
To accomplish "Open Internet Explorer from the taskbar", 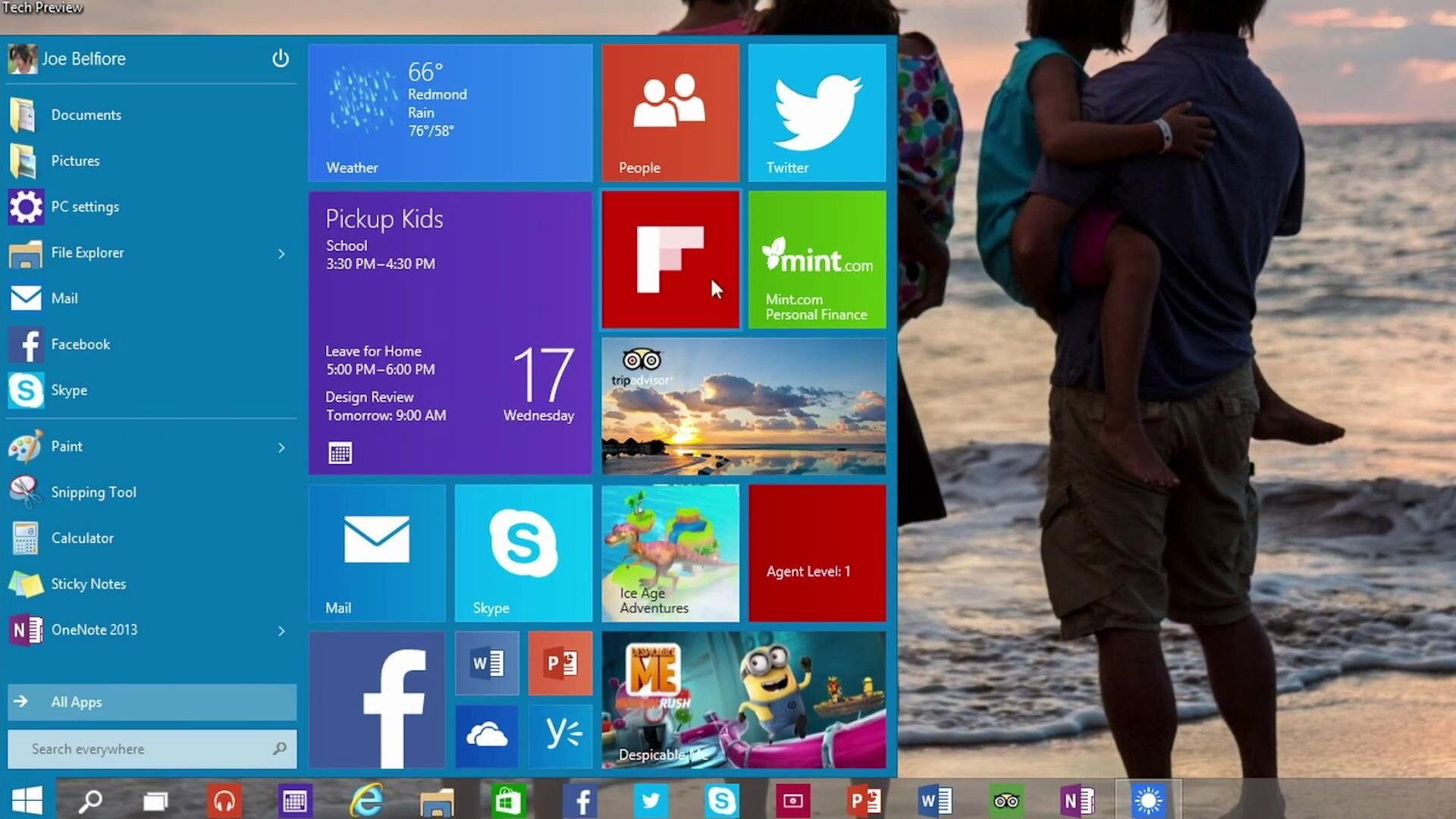I will tap(367, 799).
